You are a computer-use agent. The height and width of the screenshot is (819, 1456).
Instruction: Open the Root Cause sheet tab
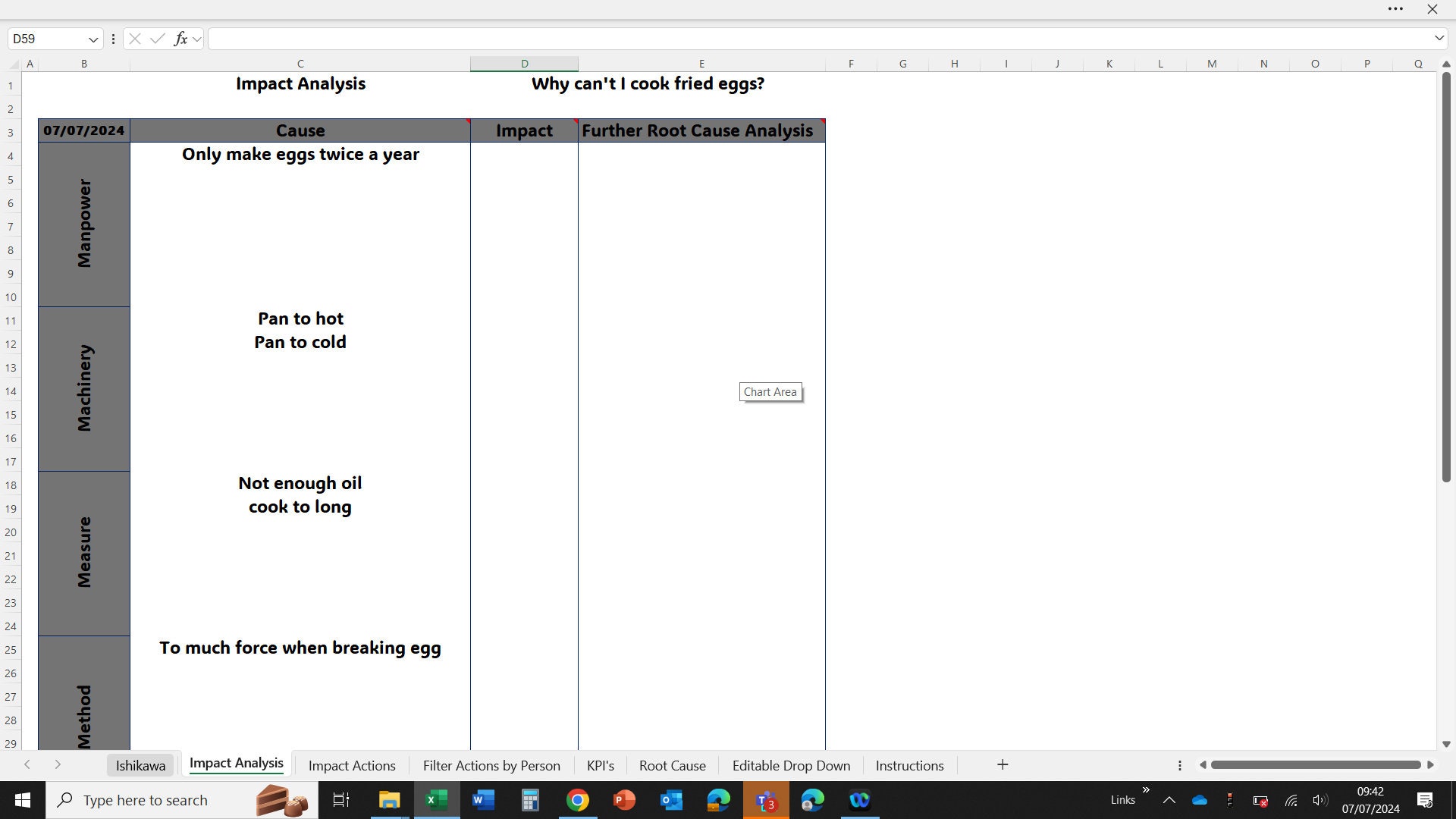point(672,765)
